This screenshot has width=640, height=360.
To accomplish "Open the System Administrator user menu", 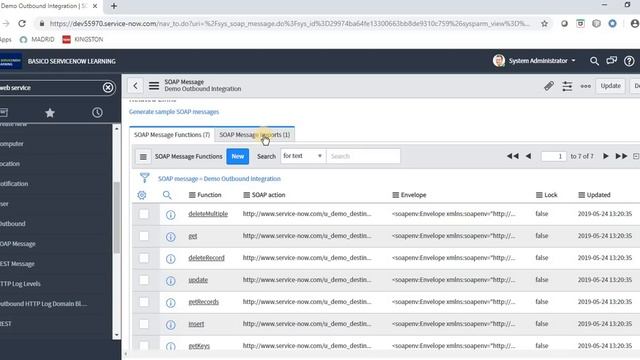I will coord(534,61).
